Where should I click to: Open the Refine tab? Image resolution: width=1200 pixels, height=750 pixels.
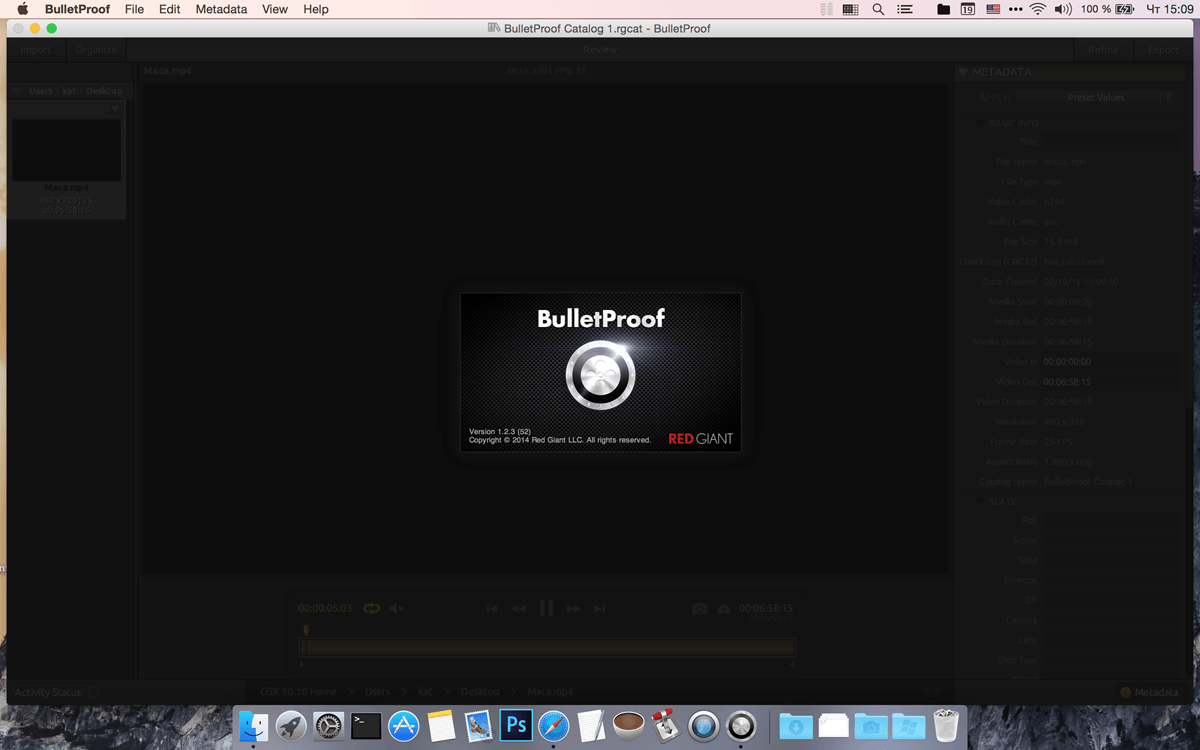click(x=1104, y=50)
